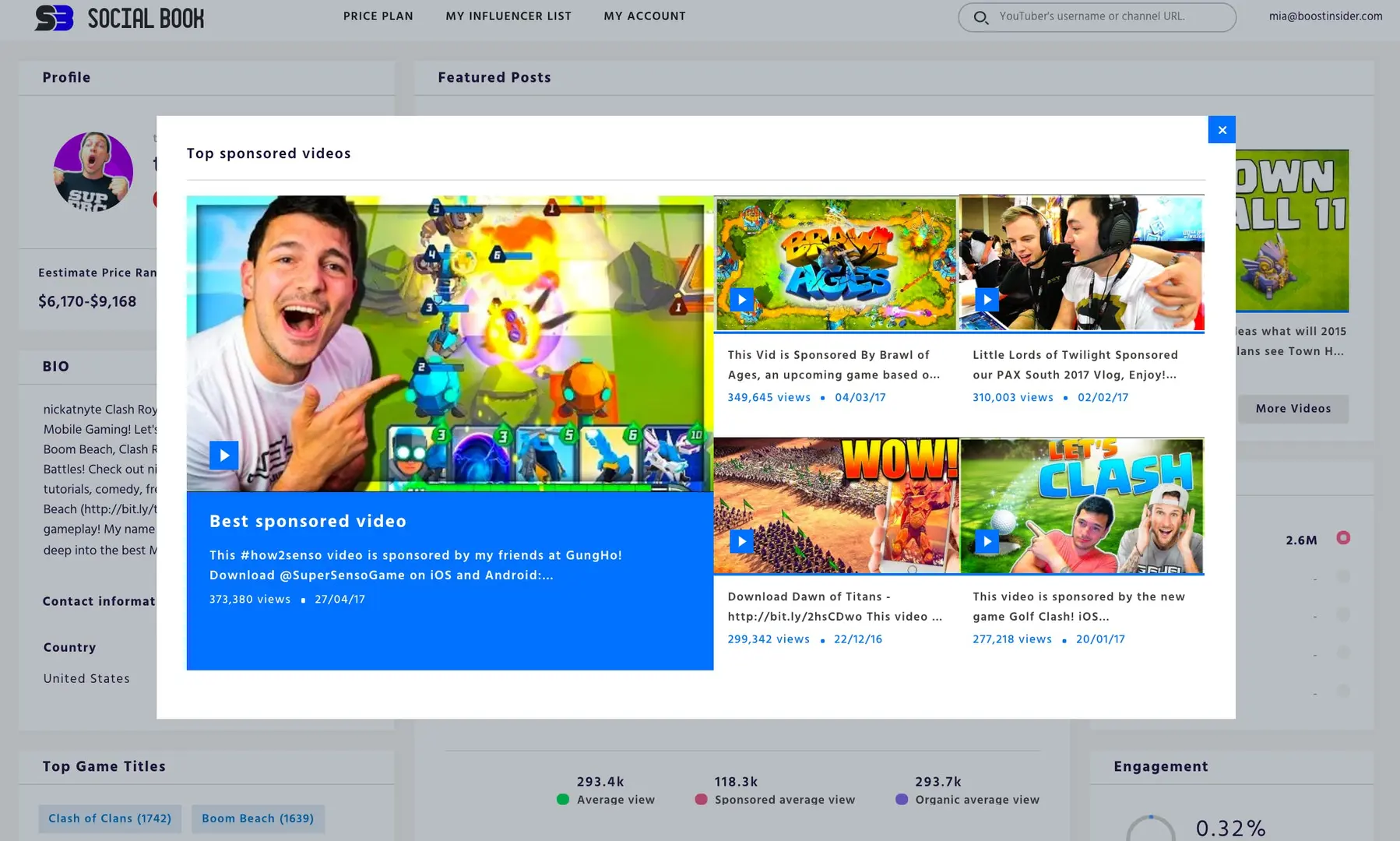Screen dimensions: 1400x841
Task: Click the 04/03/17 date on Brawl of Ages
Action: [x=860, y=397]
